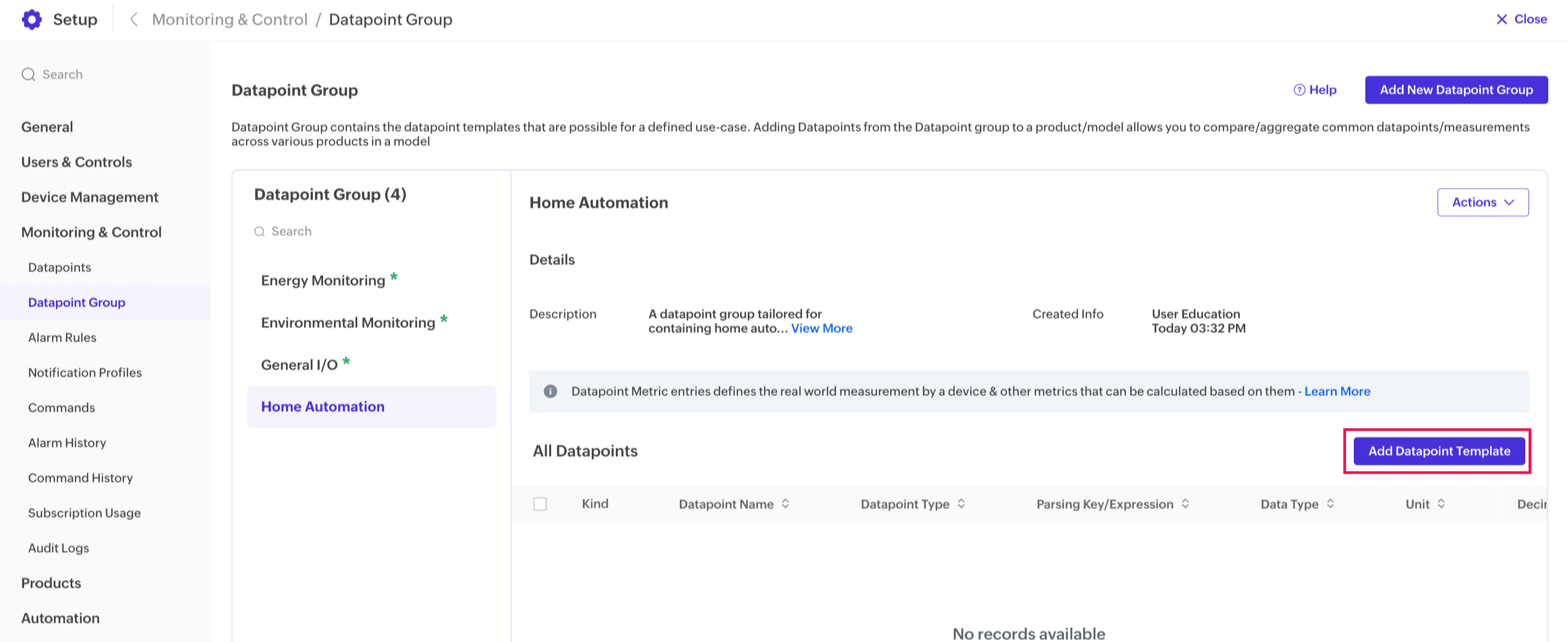Sort by Data Type column arrows
Screen dimensions: 1568x642
coord(1331,504)
